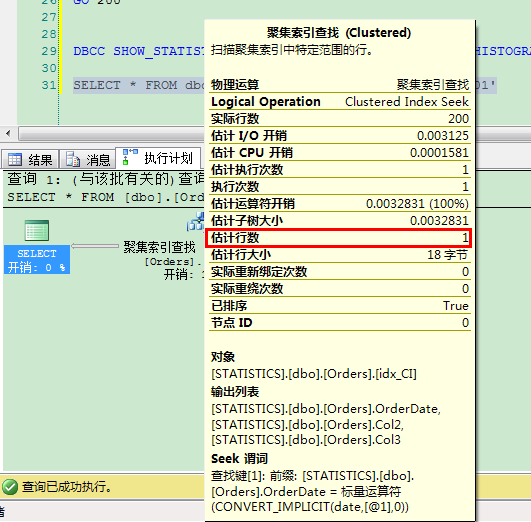
Task: Click the DBCC SHOW_STATISTICS code line
Action: (139, 51)
